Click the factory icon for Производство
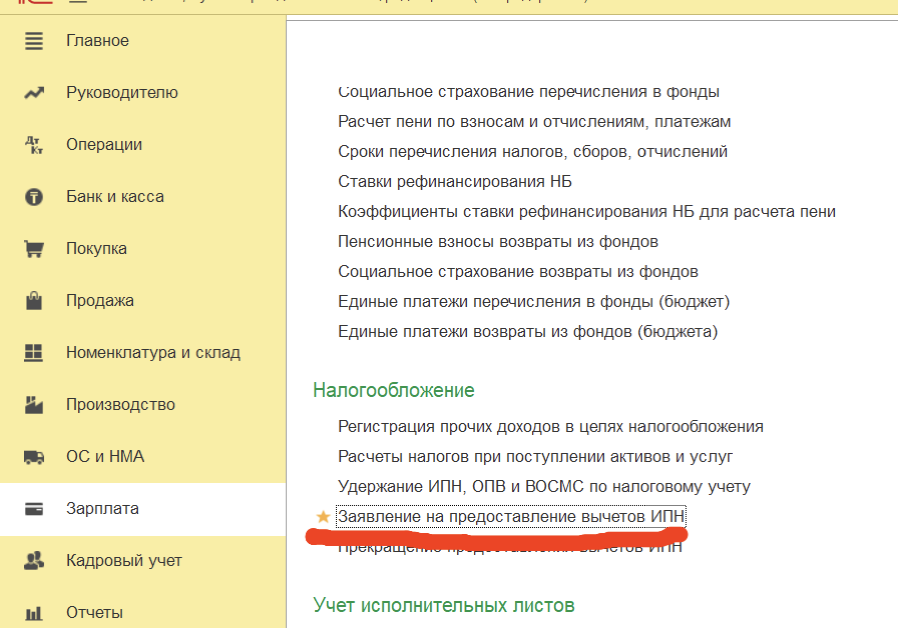 point(34,405)
